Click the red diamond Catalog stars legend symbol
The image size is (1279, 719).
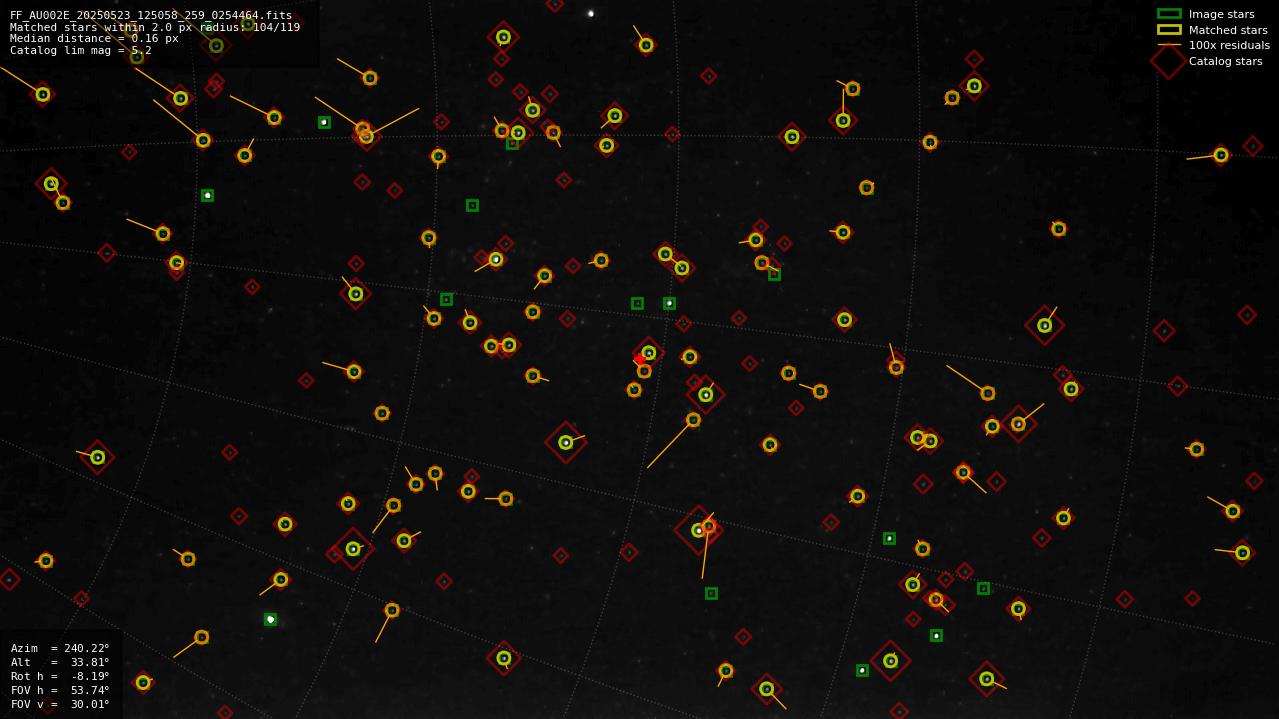(x=1168, y=60)
